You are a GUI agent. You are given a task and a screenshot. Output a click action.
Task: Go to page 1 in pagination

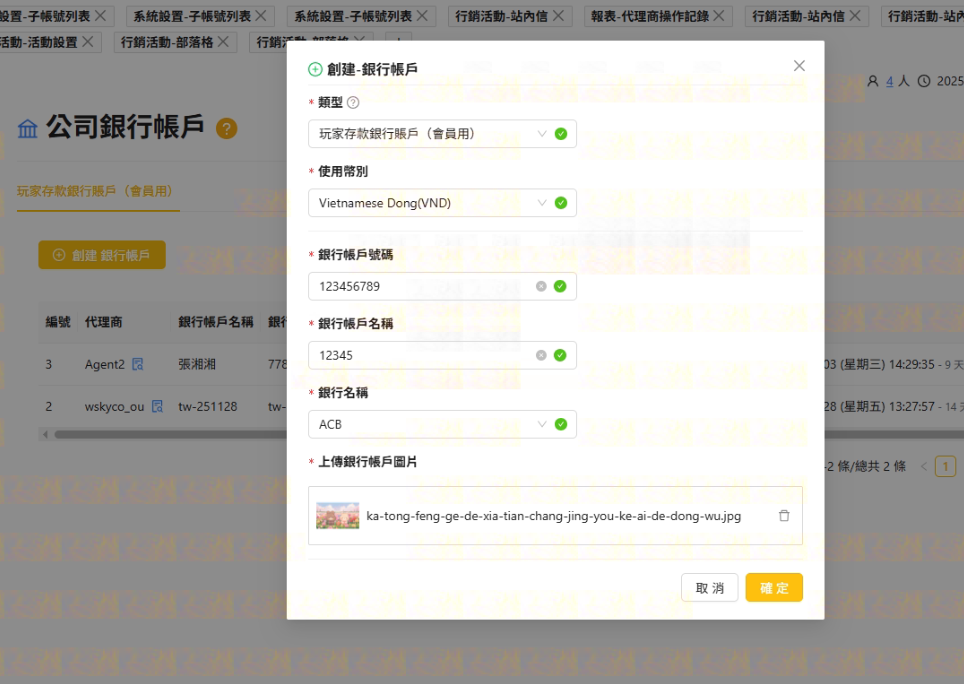[945, 466]
